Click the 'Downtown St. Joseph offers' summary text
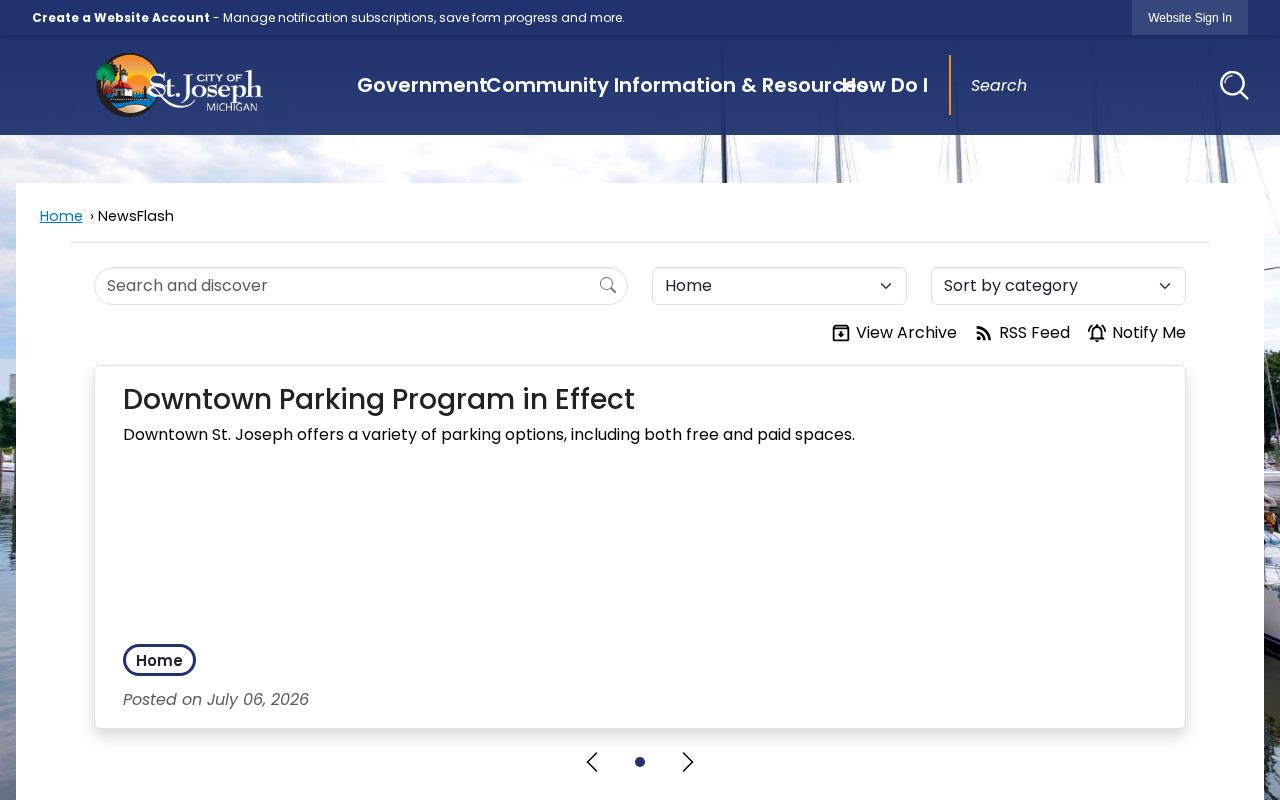 [489, 435]
